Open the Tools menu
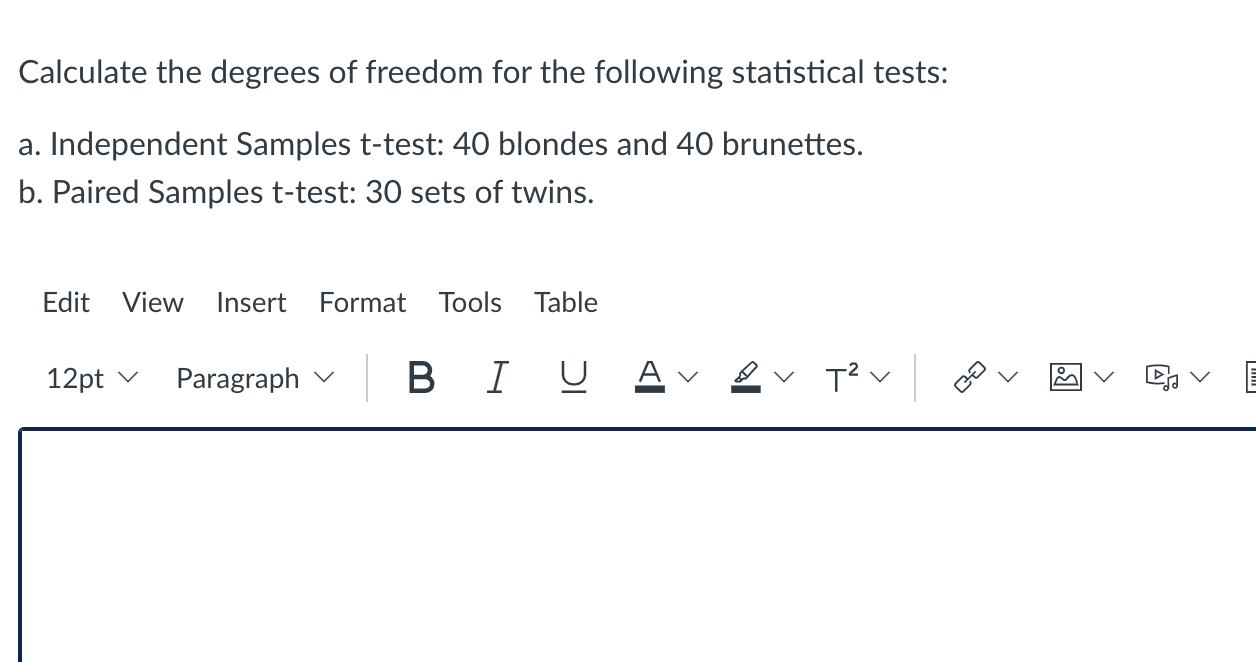The image size is (1256, 662). coord(470,302)
